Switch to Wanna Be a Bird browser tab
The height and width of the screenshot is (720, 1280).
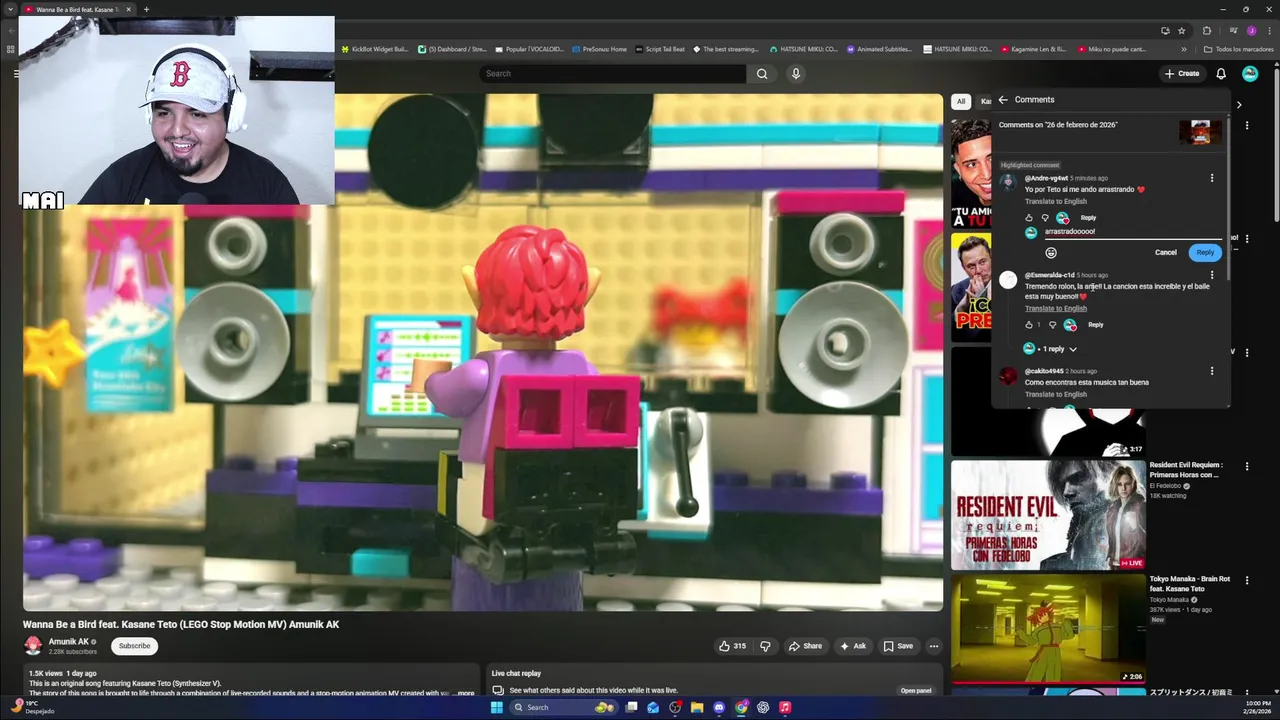point(77,9)
